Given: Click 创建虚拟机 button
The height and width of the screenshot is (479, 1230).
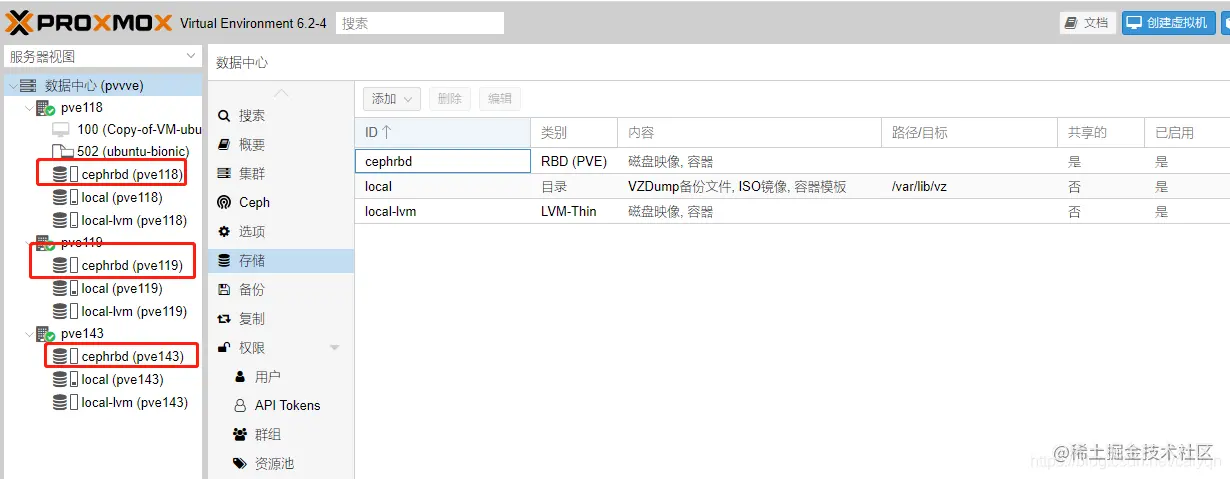Looking at the screenshot, I should (x=1168, y=23).
